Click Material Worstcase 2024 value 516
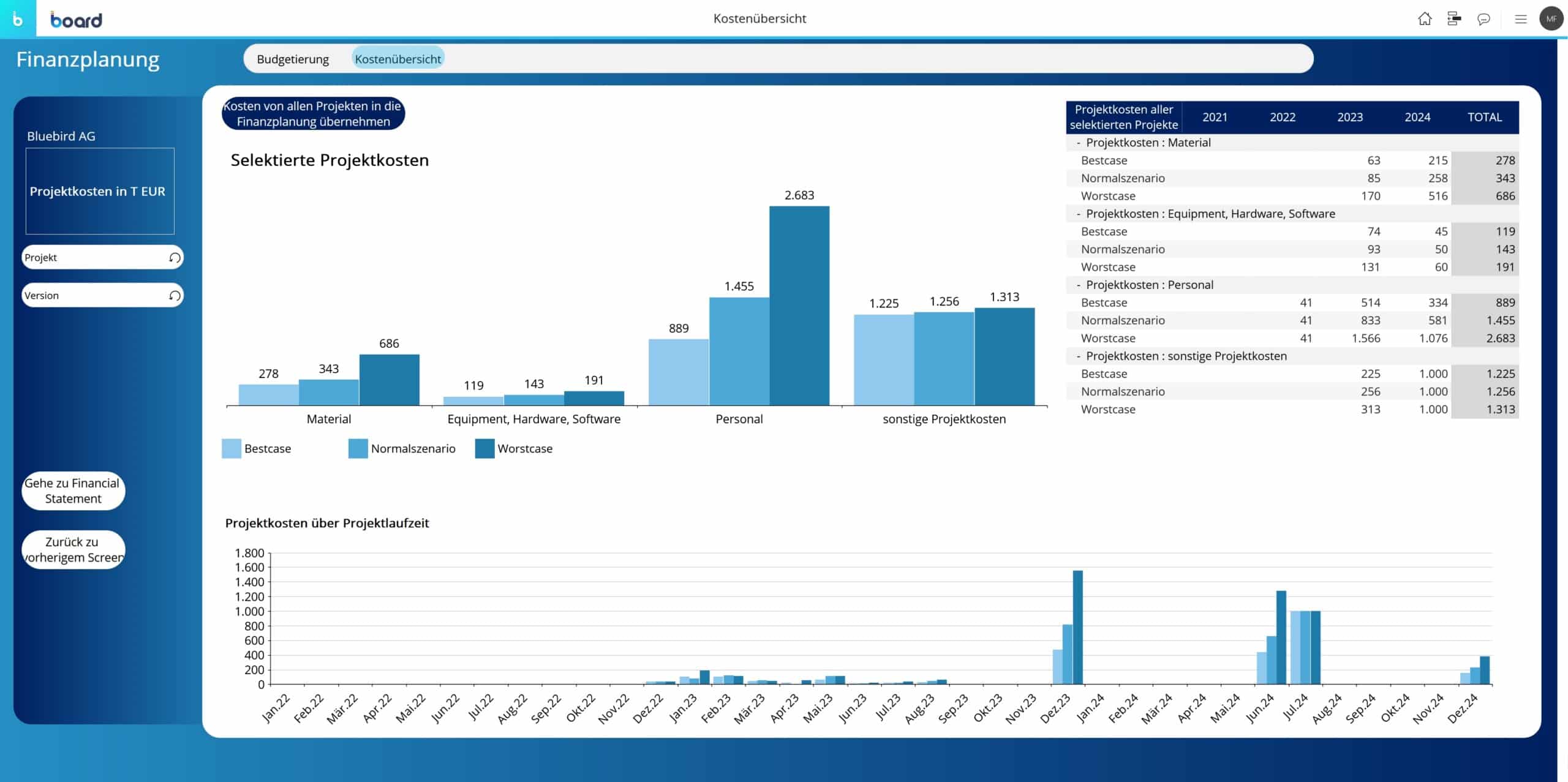This screenshot has width=1568, height=782. click(x=1438, y=196)
